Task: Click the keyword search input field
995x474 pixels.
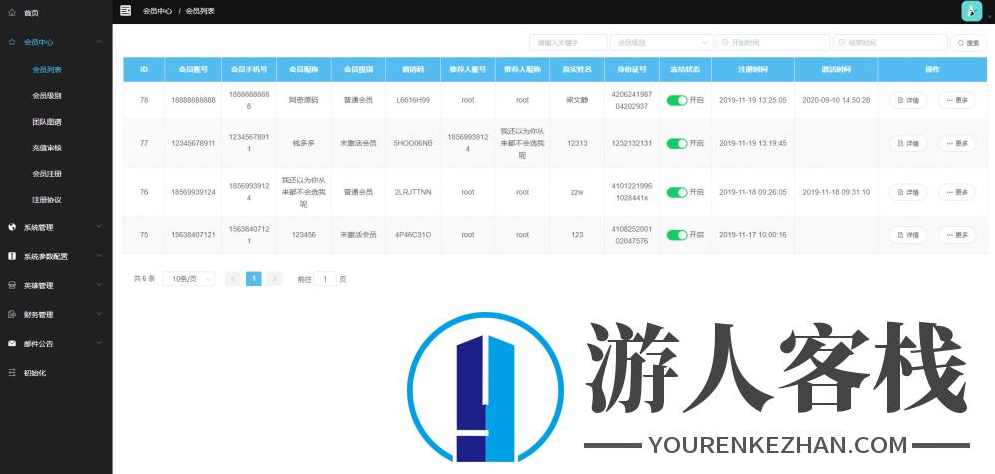Action: pos(569,43)
